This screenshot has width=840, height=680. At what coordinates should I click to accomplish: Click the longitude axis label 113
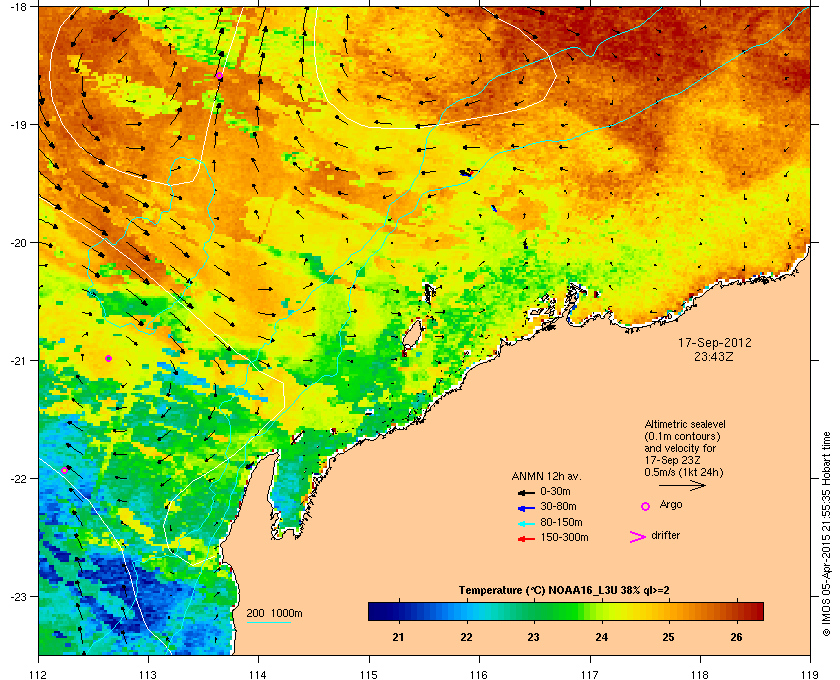(x=148, y=674)
